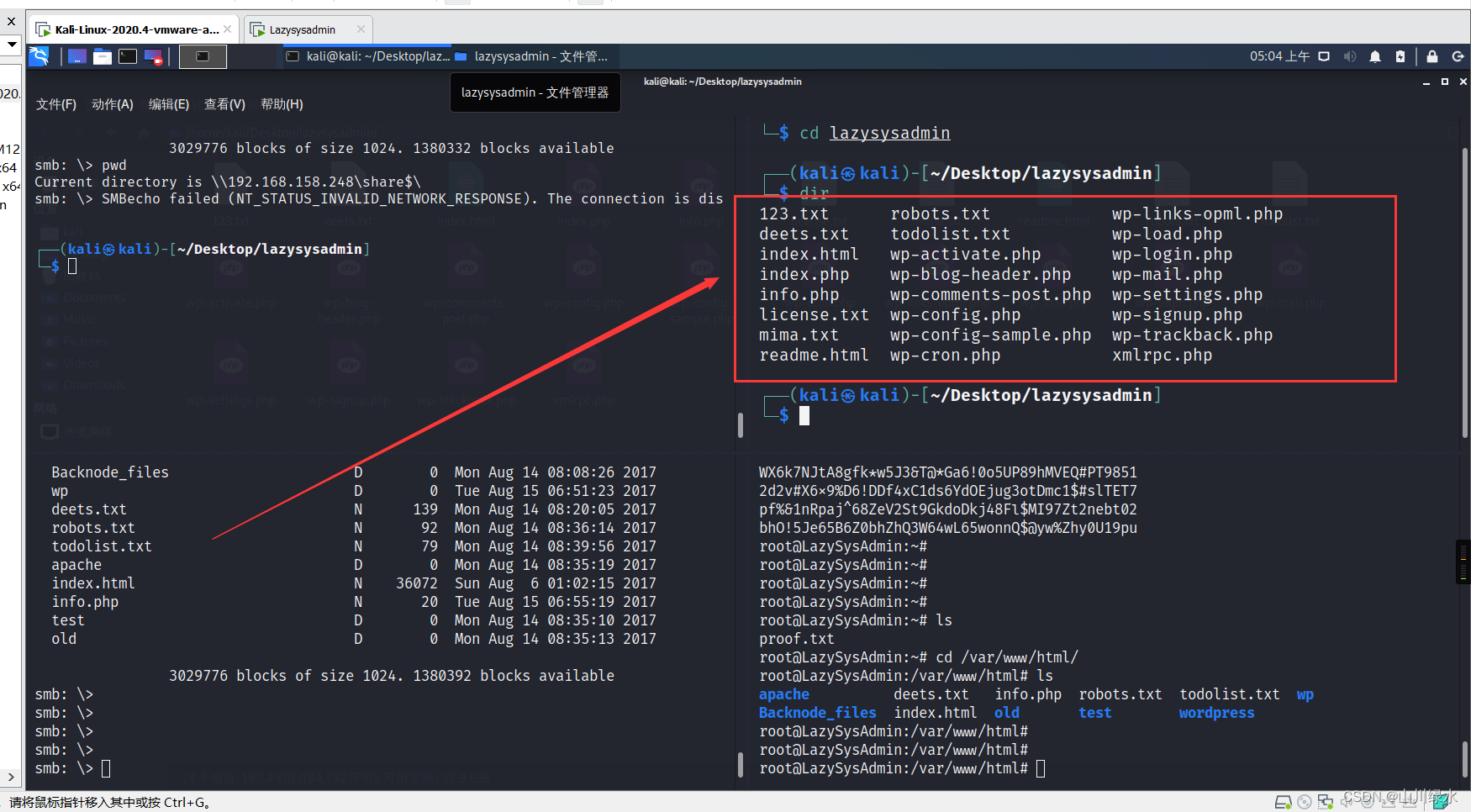The height and width of the screenshot is (812, 1471).
Task: Click wp-cron.php in the dir listing
Action: coord(945,355)
